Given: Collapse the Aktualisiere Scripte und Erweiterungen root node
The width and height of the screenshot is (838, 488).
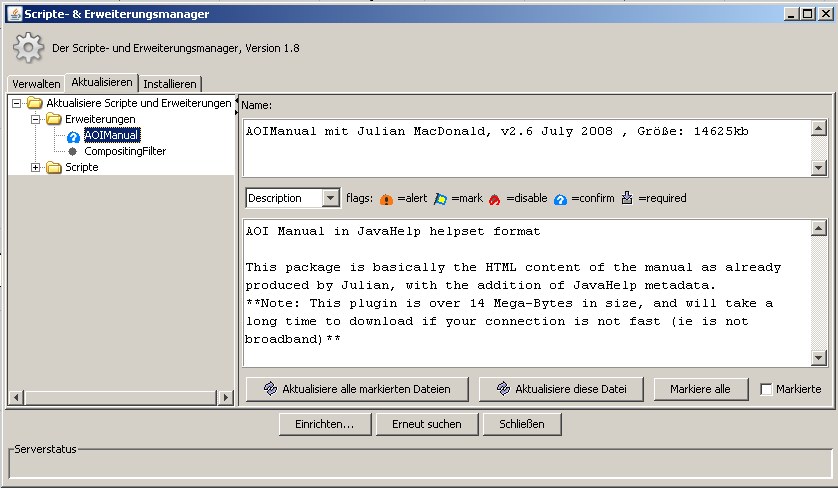Looking at the screenshot, I should (17, 103).
